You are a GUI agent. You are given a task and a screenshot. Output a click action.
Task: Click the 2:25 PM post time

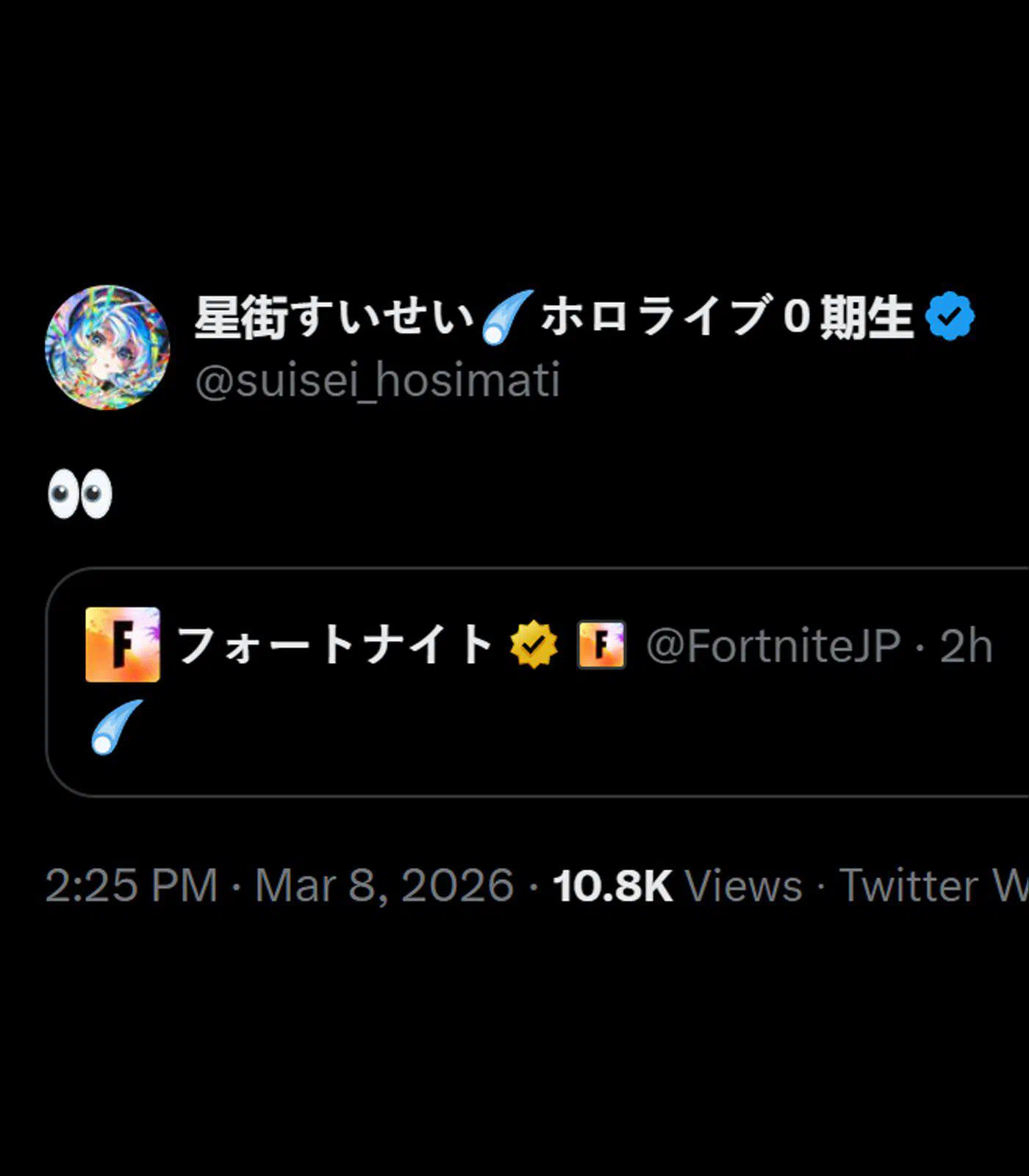[132, 885]
